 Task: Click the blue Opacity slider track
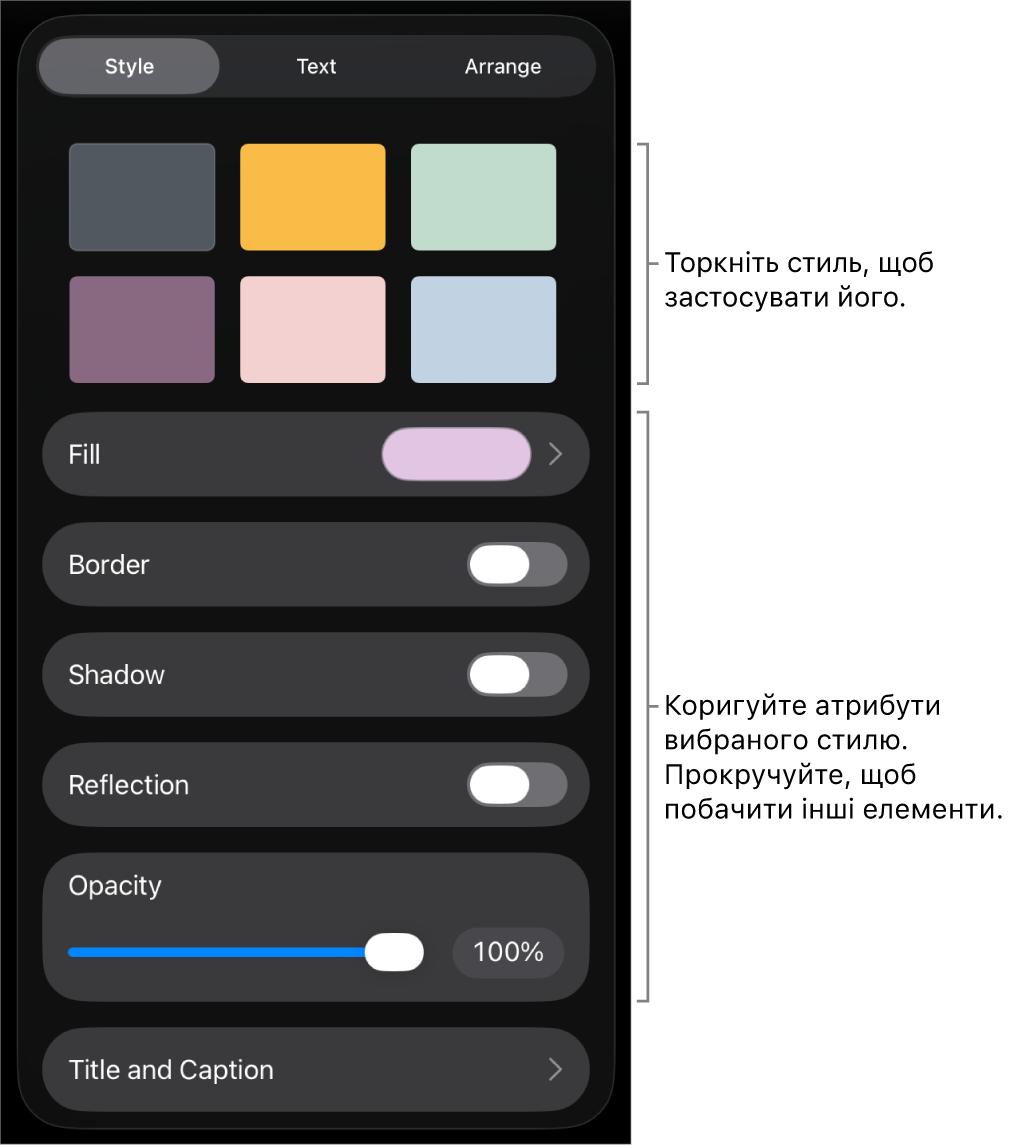215,952
